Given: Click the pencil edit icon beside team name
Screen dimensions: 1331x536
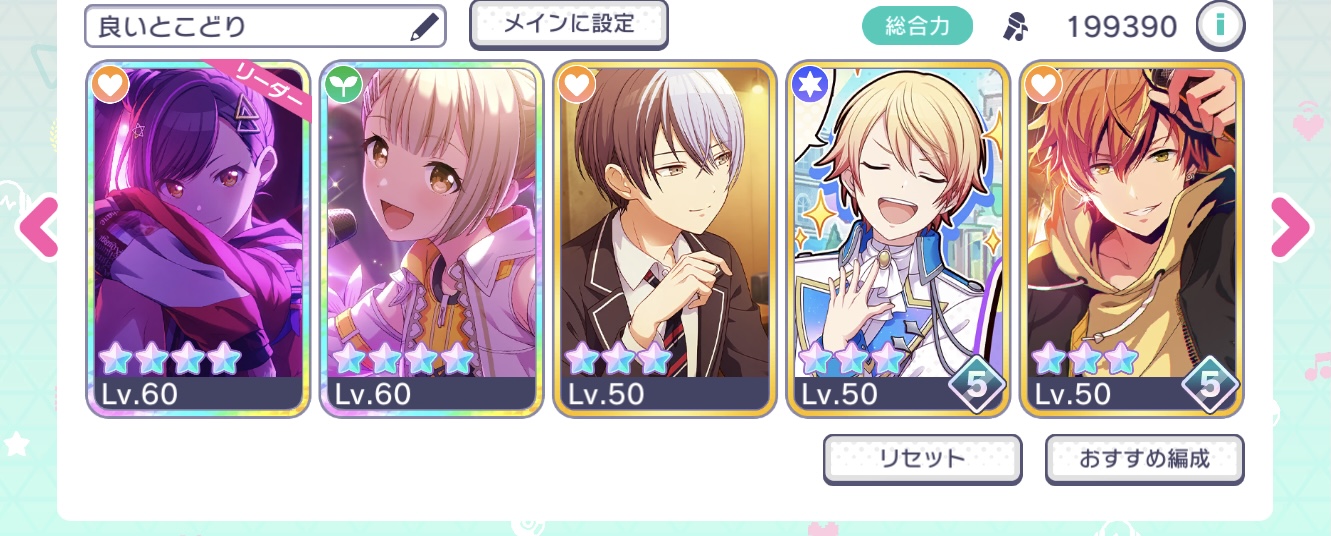Looking at the screenshot, I should pos(425,26).
